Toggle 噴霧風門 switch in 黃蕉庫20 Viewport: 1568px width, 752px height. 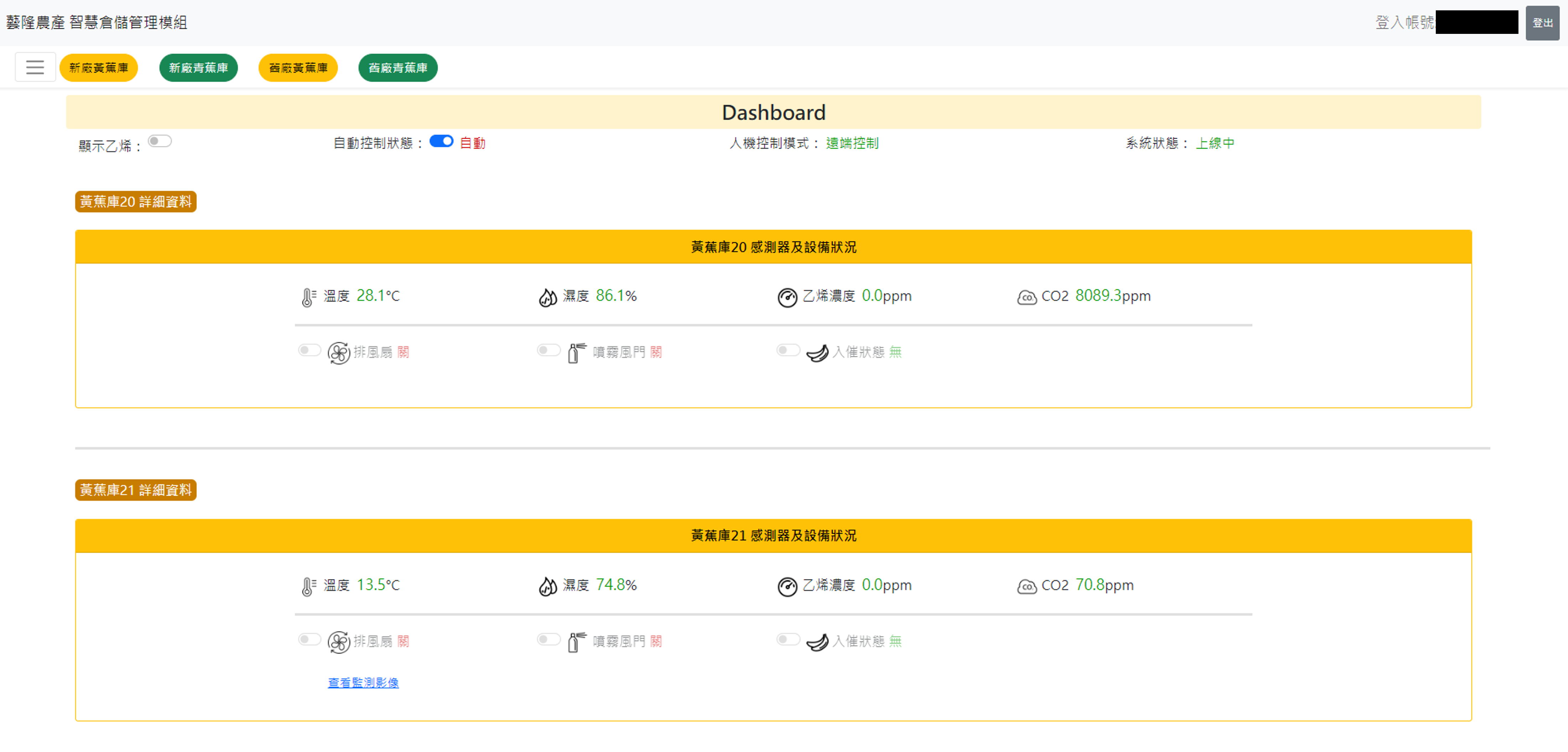[548, 350]
